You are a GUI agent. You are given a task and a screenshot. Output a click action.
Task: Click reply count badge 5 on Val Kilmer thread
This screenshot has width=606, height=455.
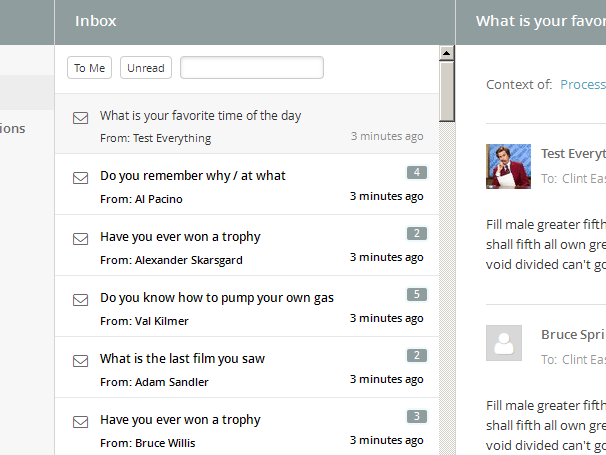click(x=417, y=294)
